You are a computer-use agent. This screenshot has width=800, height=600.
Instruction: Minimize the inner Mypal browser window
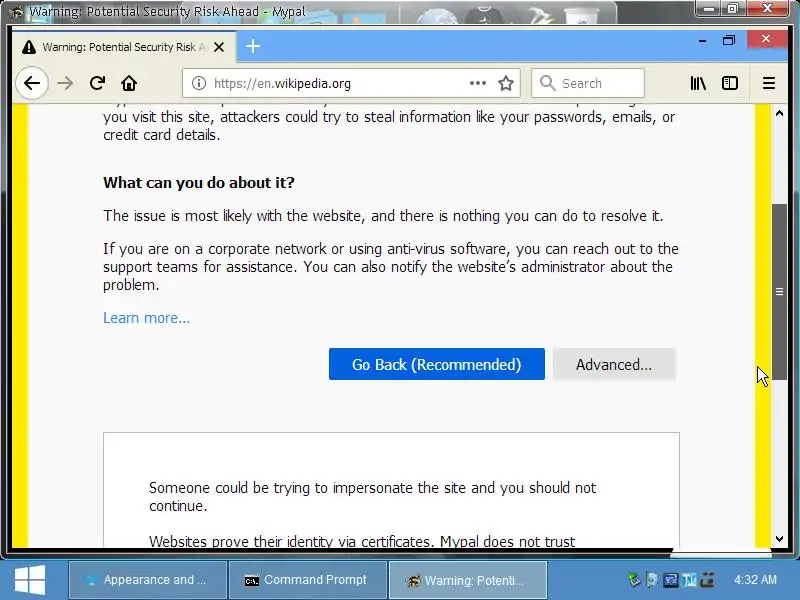(x=703, y=40)
